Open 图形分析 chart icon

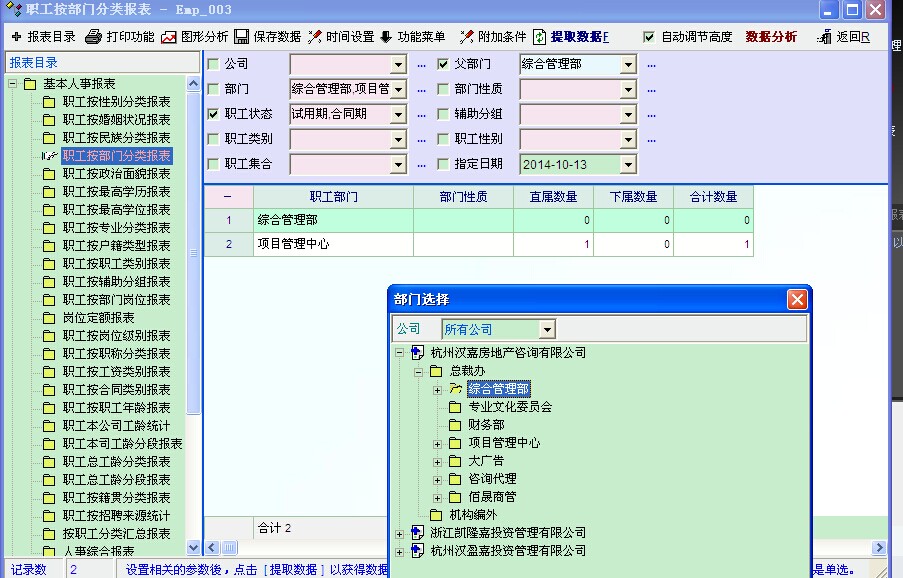pyautogui.click(x=169, y=37)
